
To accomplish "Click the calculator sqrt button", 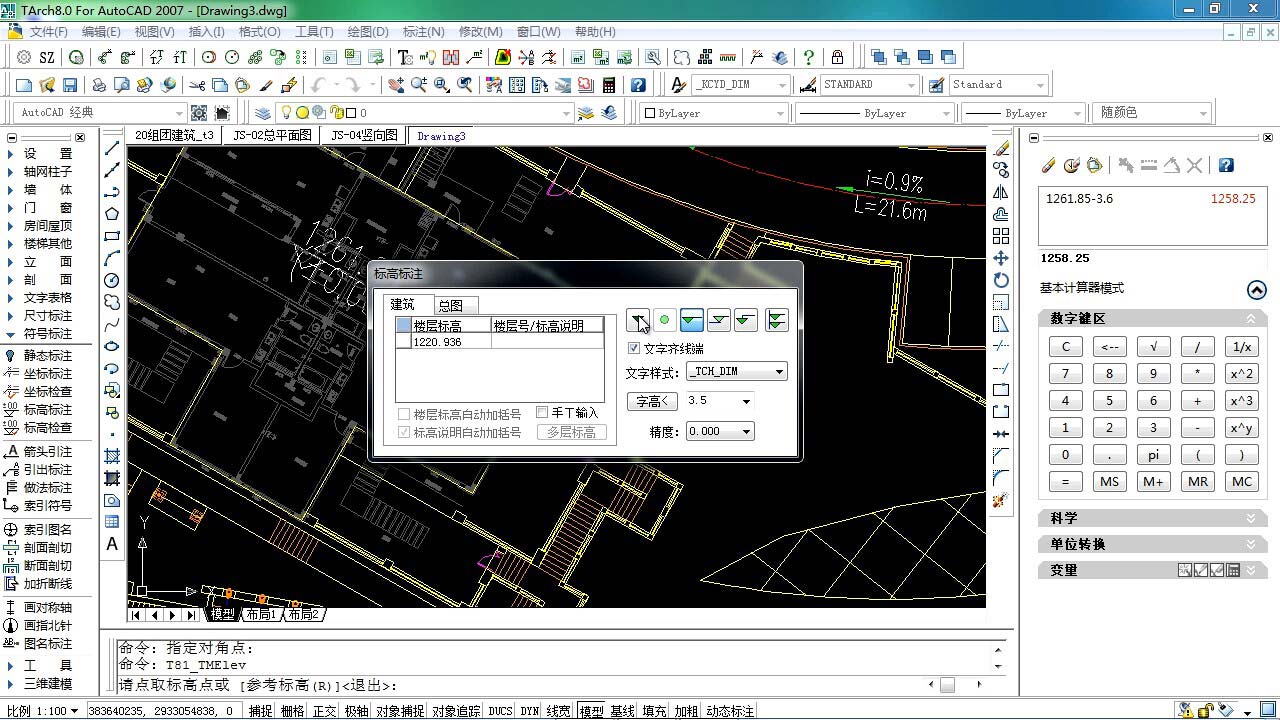I will [x=1153, y=346].
